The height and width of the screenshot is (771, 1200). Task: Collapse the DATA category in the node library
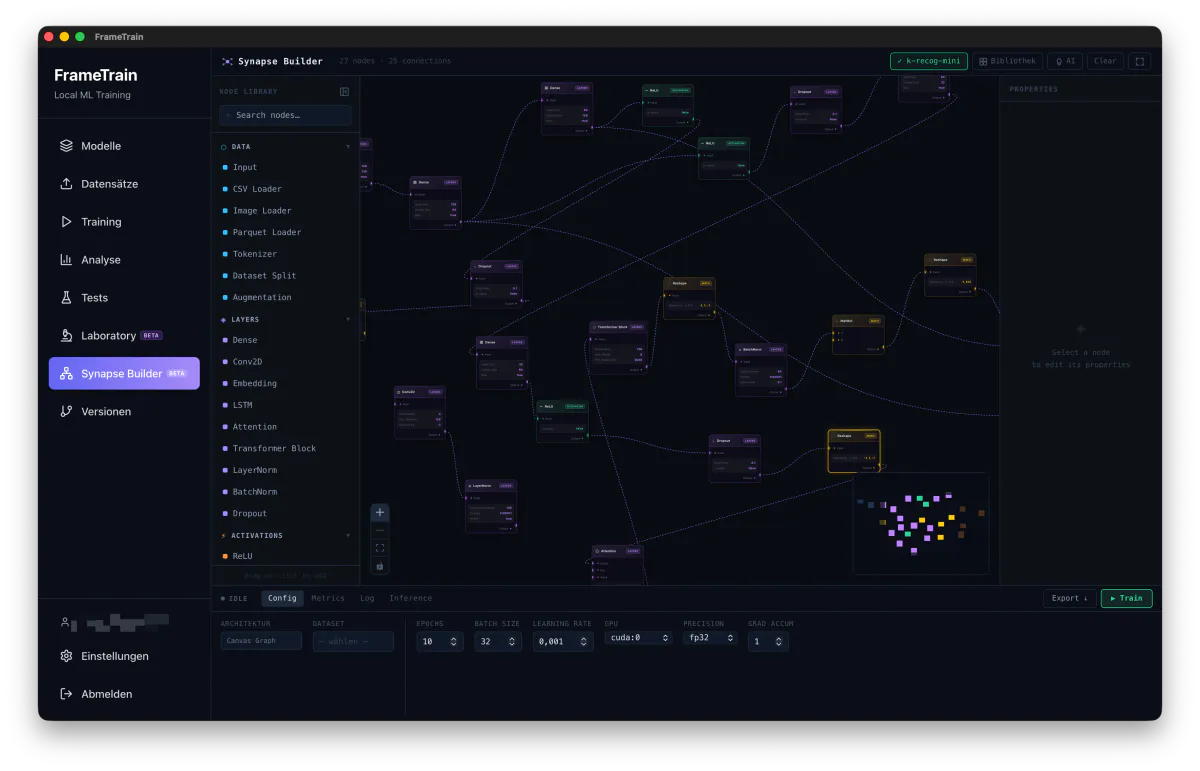(x=285, y=146)
